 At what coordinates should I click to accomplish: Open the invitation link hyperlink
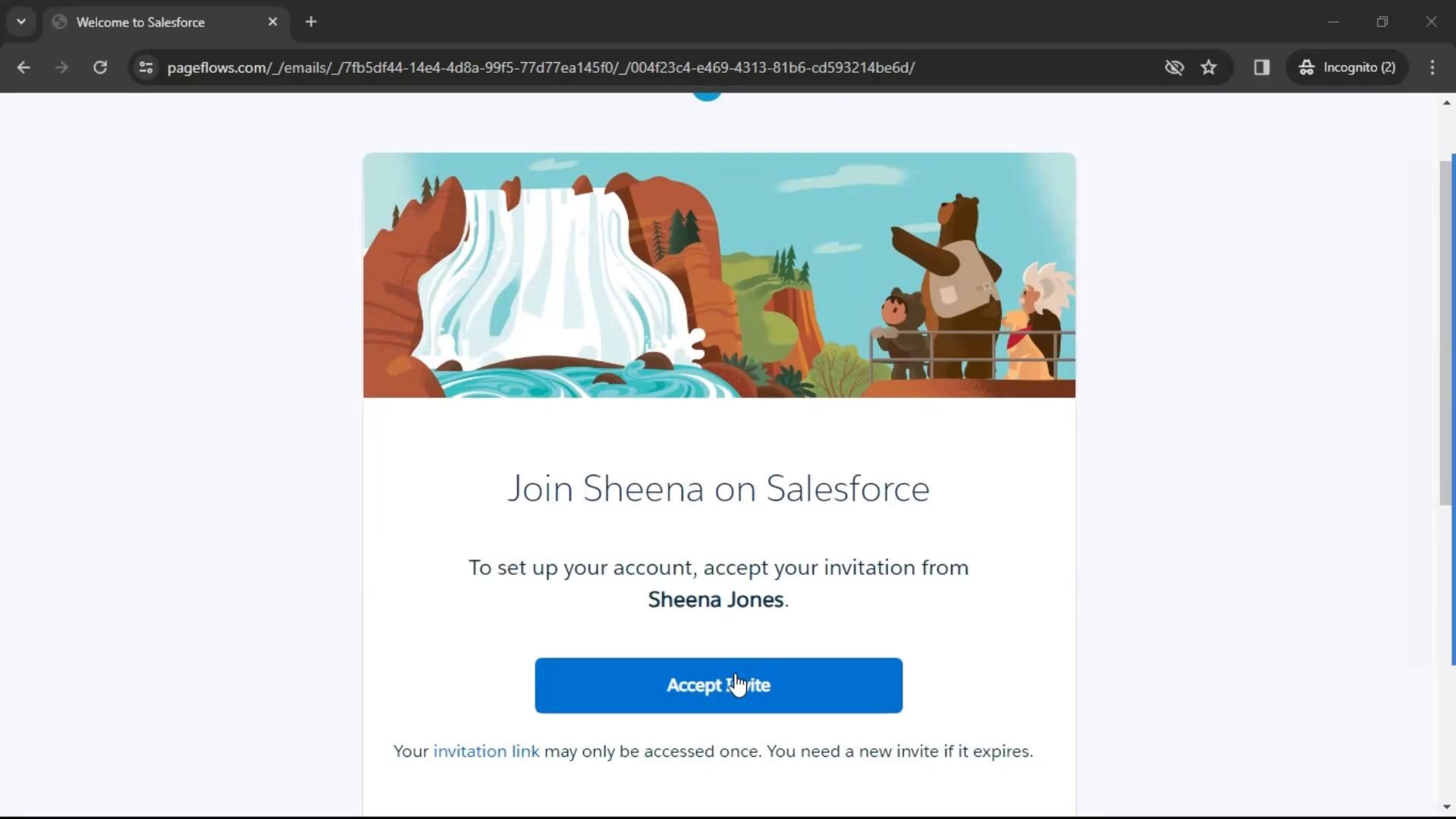click(x=486, y=752)
